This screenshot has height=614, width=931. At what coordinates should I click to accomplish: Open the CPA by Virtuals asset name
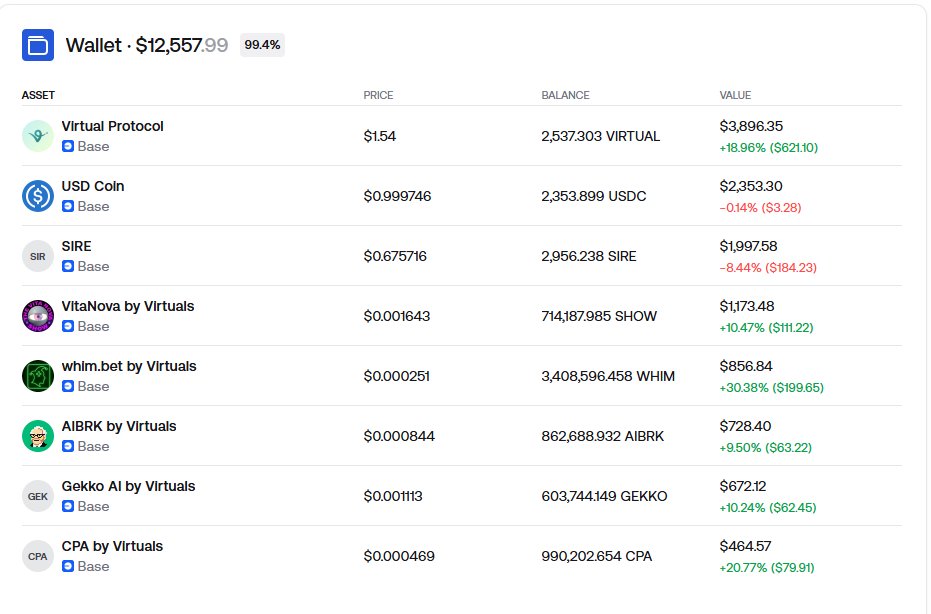112,546
